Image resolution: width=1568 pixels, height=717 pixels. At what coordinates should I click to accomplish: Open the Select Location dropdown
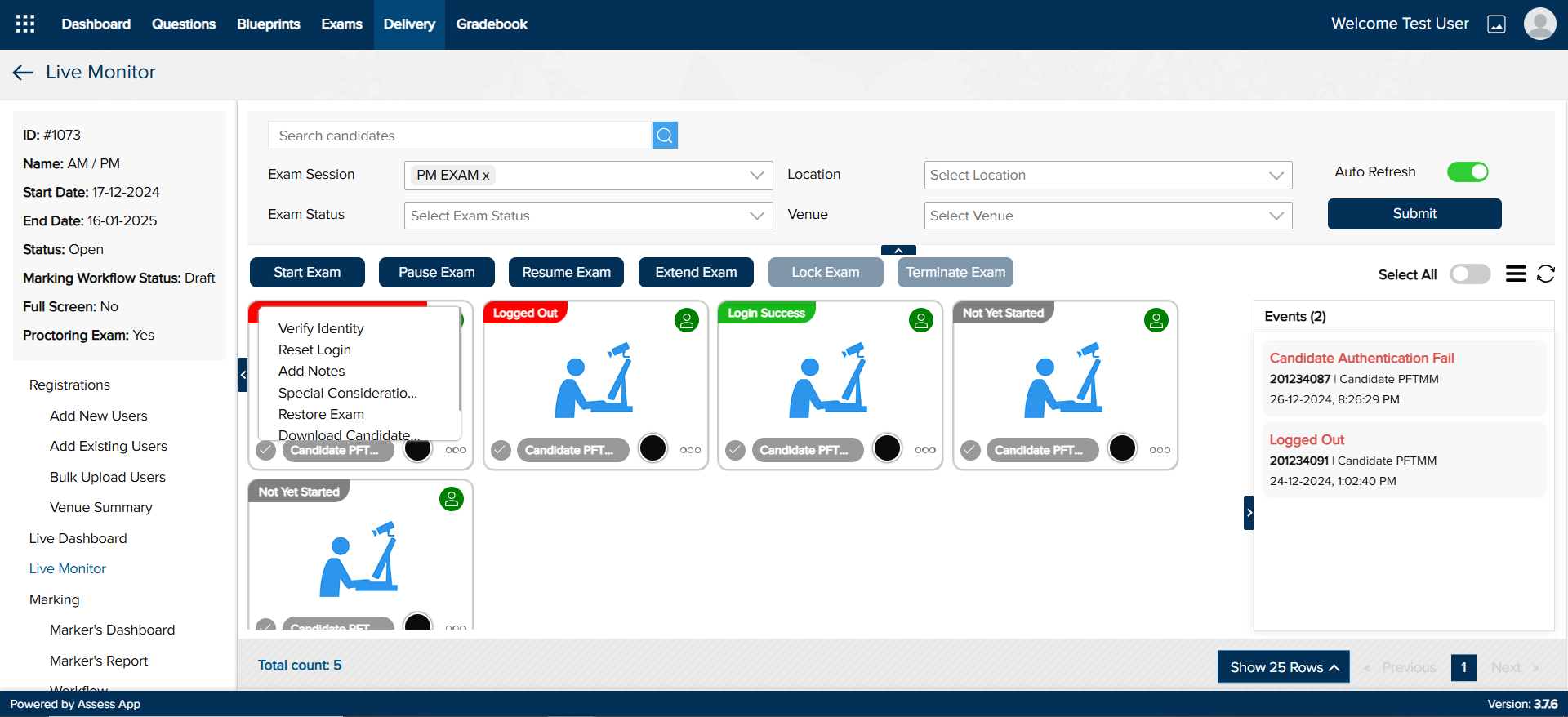click(x=1107, y=175)
